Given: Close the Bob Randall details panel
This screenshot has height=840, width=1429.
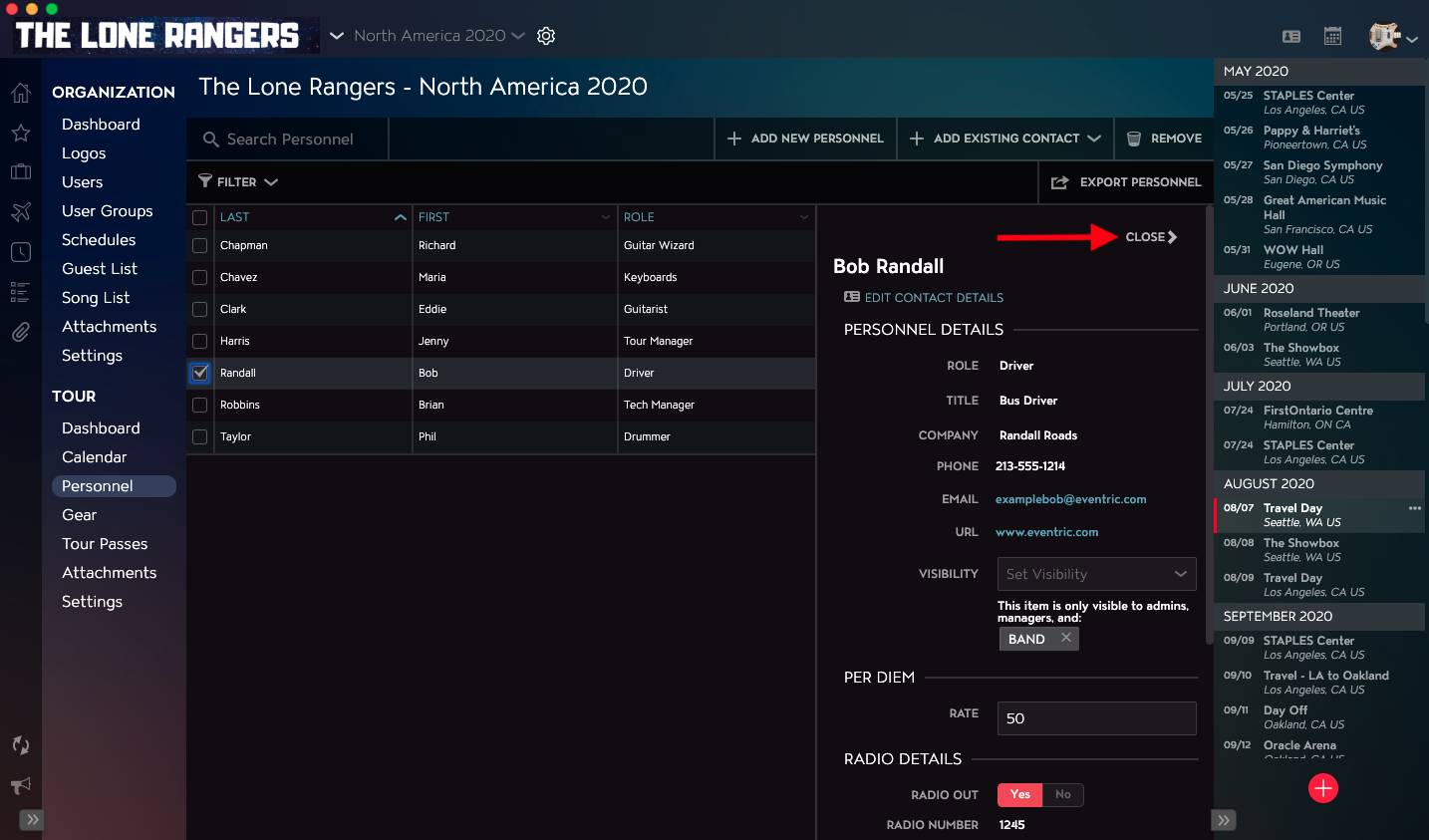Looking at the screenshot, I should coord(1151,237).
